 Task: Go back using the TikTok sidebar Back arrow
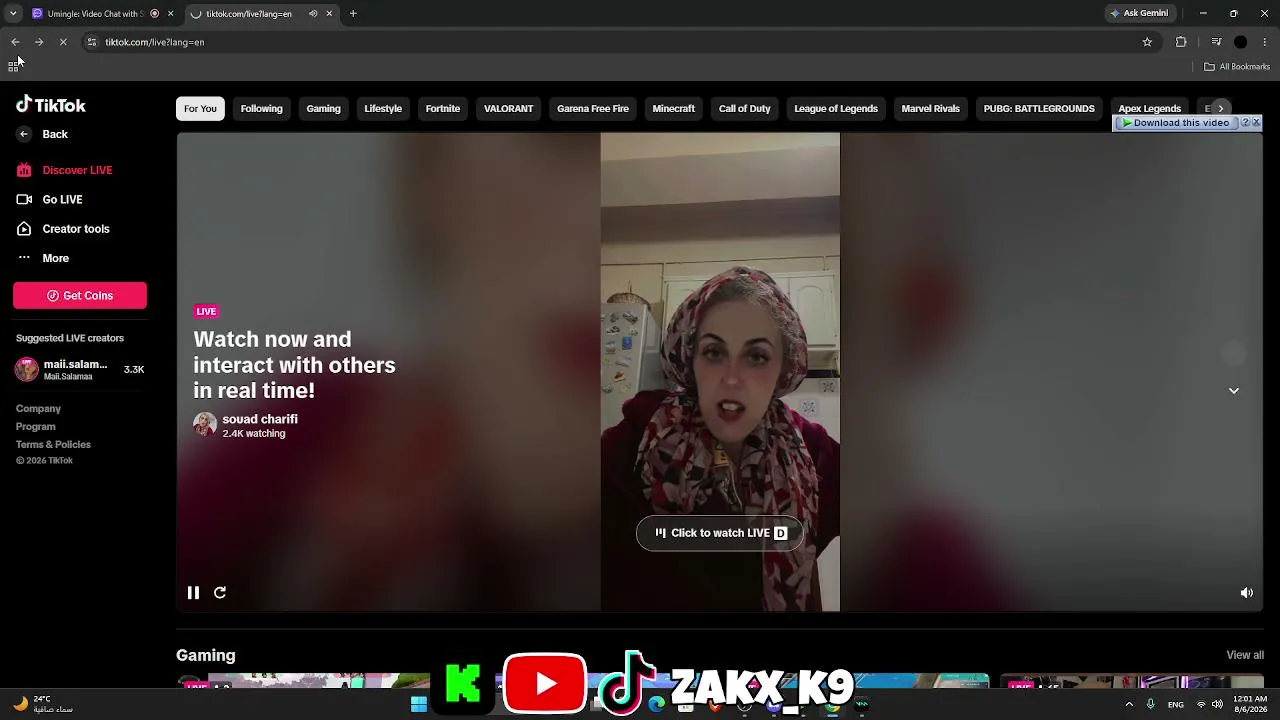(x=24, y=134)
